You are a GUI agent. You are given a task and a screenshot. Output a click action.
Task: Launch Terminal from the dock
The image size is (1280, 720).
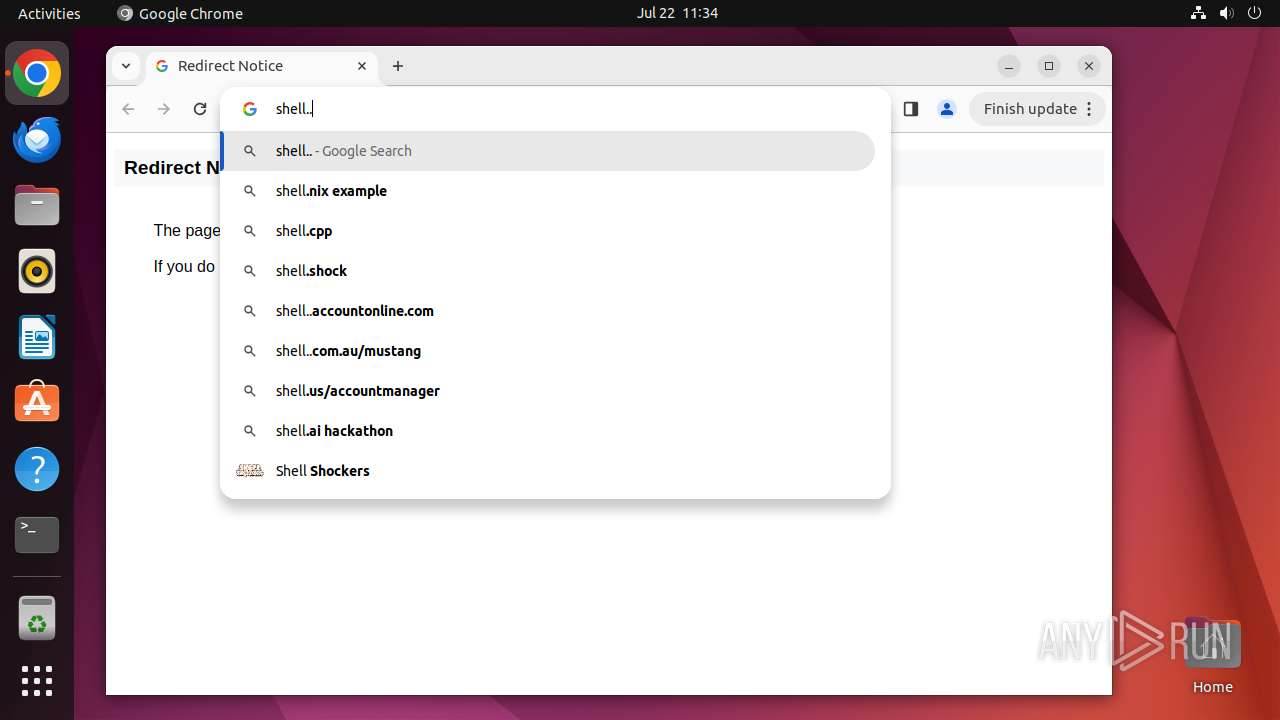(37, 535)
